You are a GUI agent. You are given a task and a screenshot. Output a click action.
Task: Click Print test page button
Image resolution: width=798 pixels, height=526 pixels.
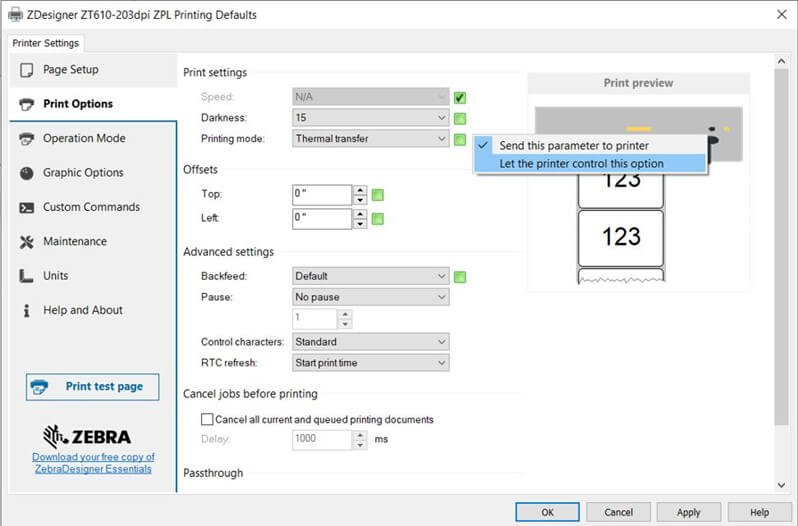(93, 387)
